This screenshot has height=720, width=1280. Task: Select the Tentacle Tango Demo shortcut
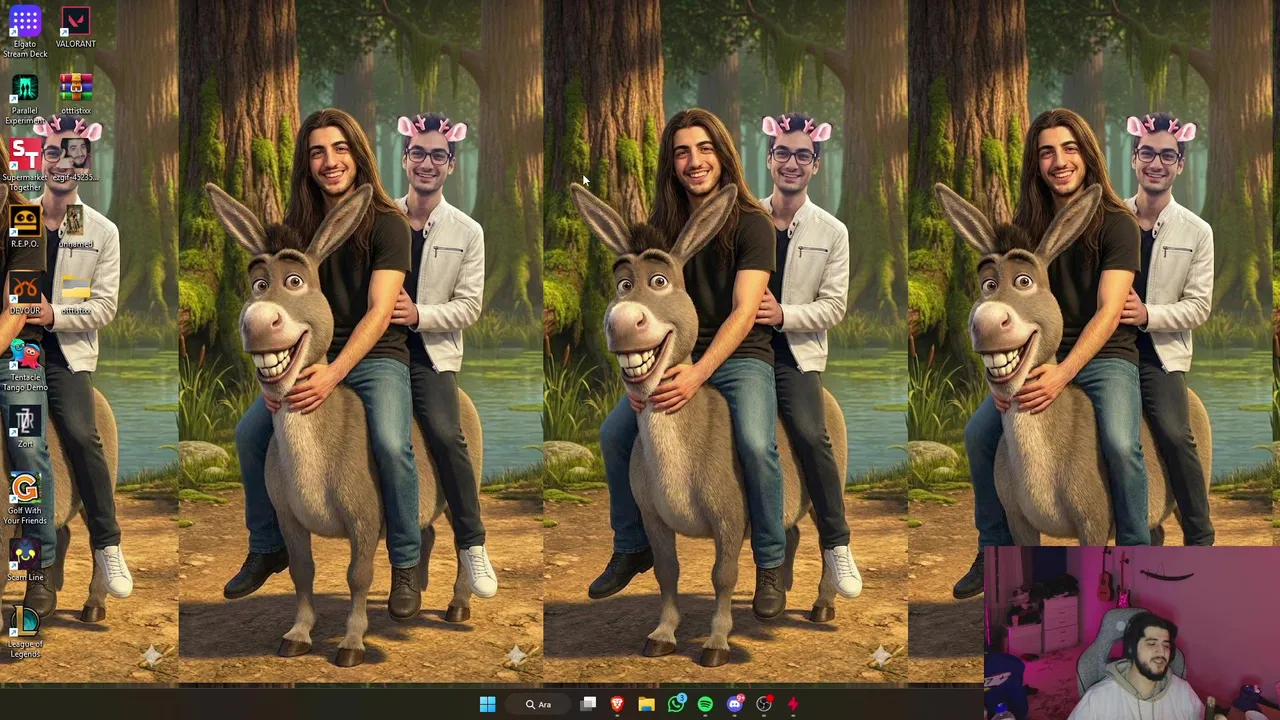[25, 366]
